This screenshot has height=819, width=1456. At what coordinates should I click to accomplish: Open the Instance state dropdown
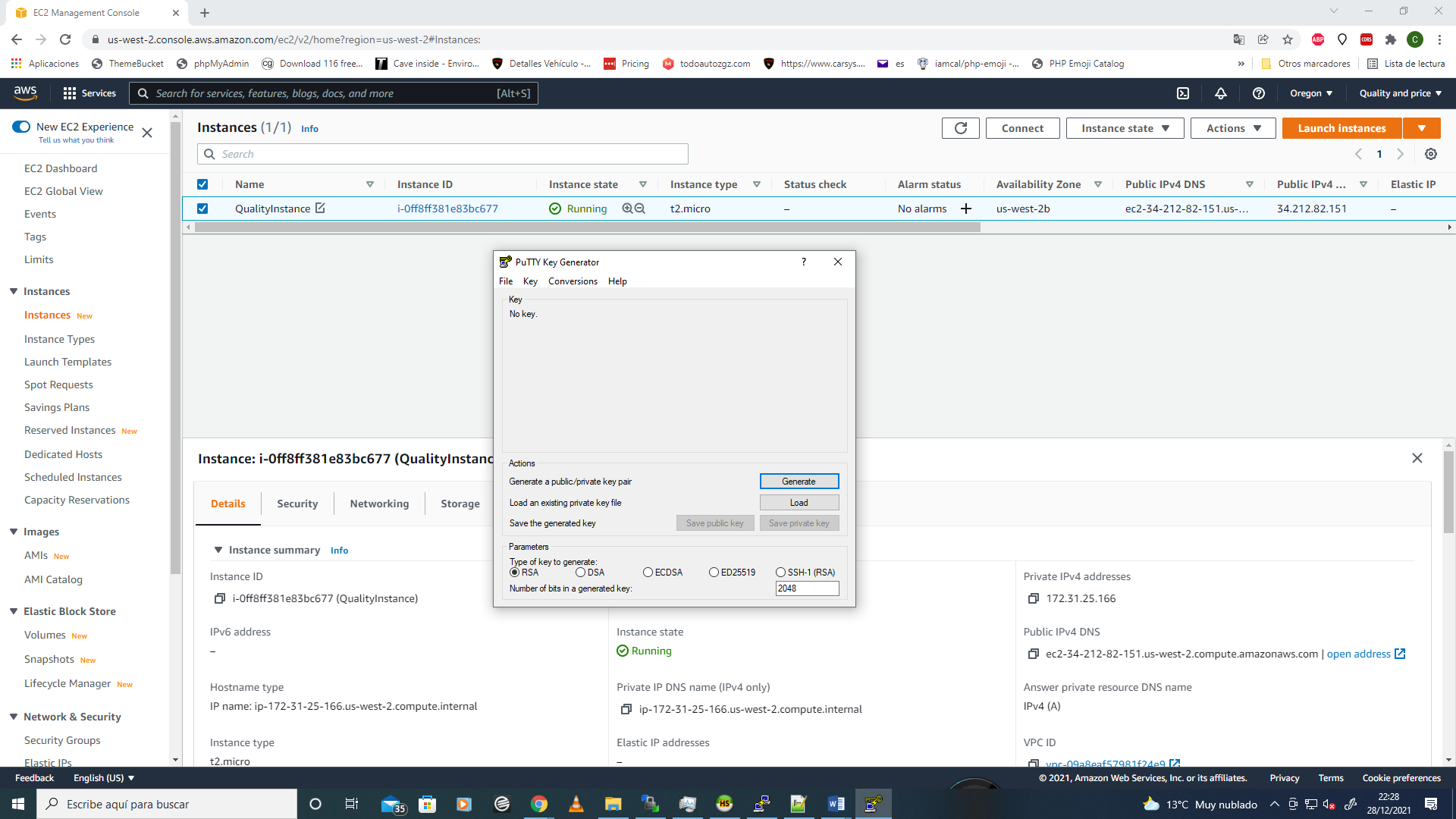tap(1125, 128)
